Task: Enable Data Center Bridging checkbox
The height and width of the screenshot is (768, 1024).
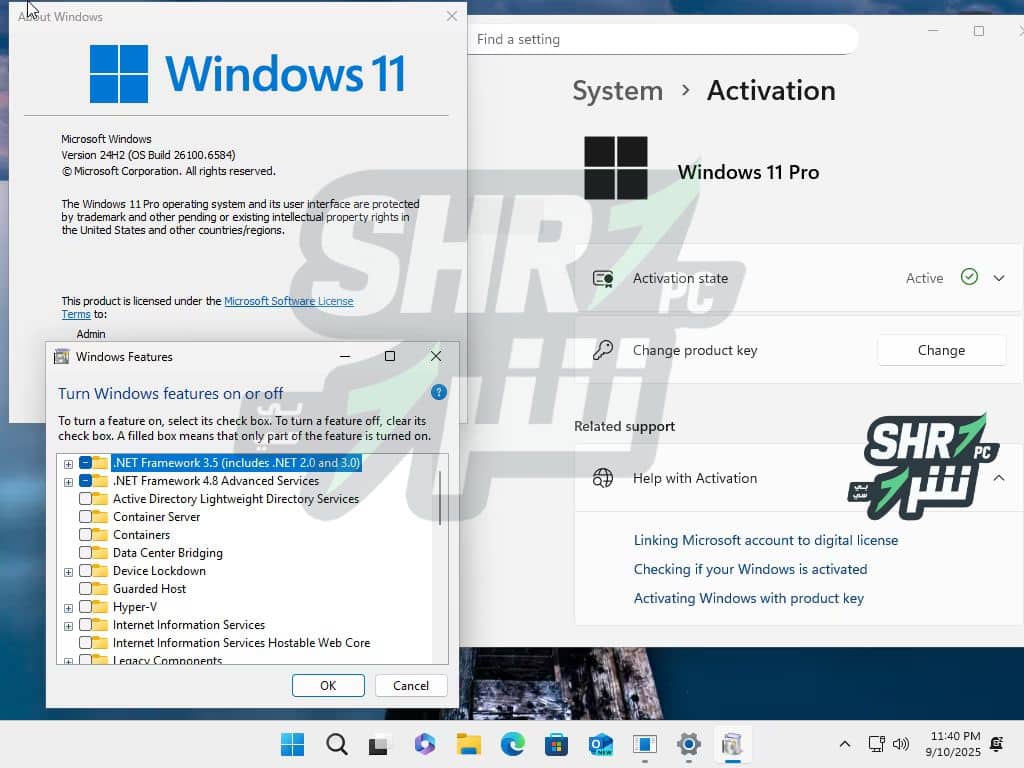Action: pyautogui.click(x=85, y=552)
